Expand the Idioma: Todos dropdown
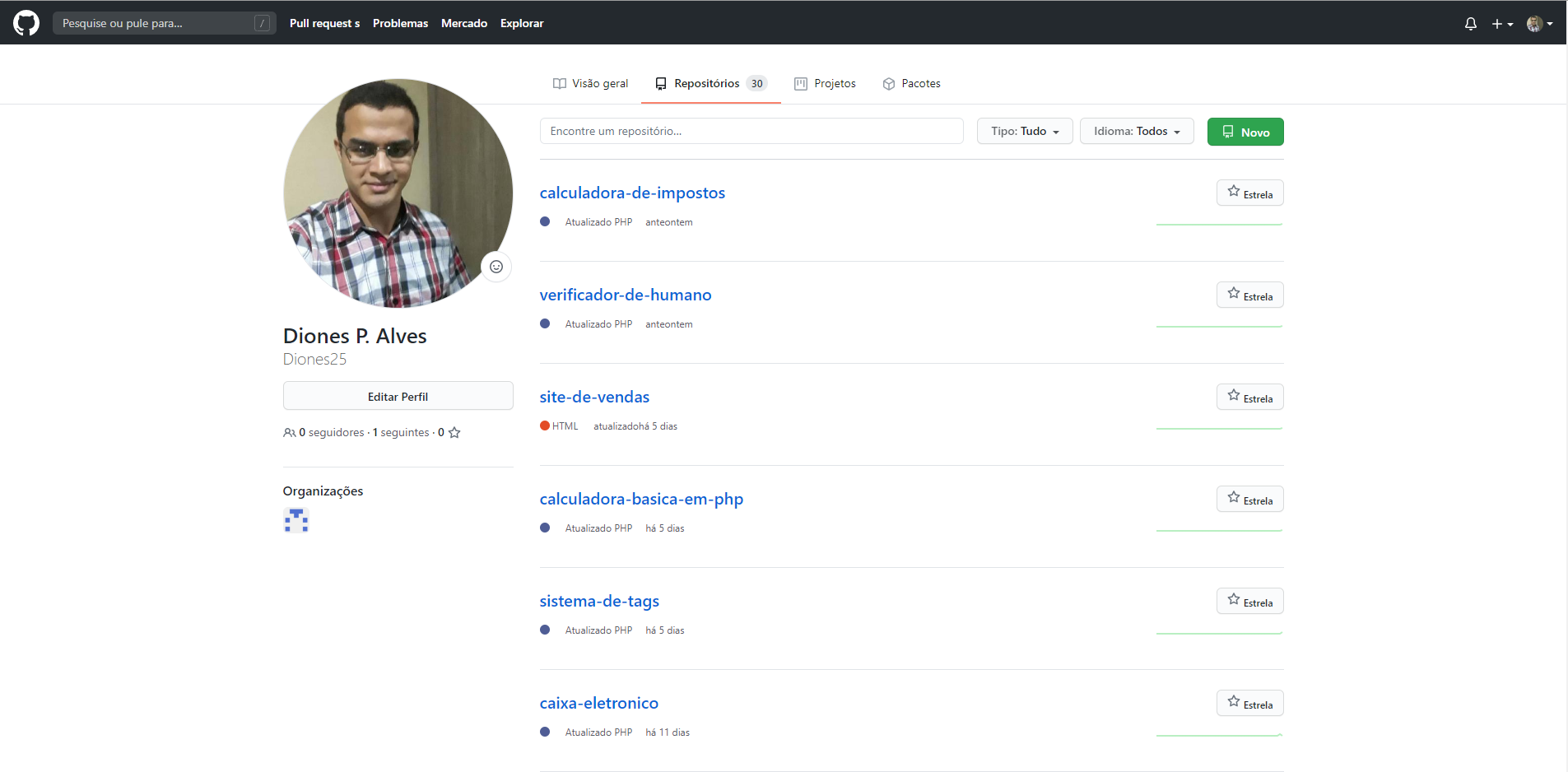The height and width of the screenshot is (772, 1568). [1136, 132]
